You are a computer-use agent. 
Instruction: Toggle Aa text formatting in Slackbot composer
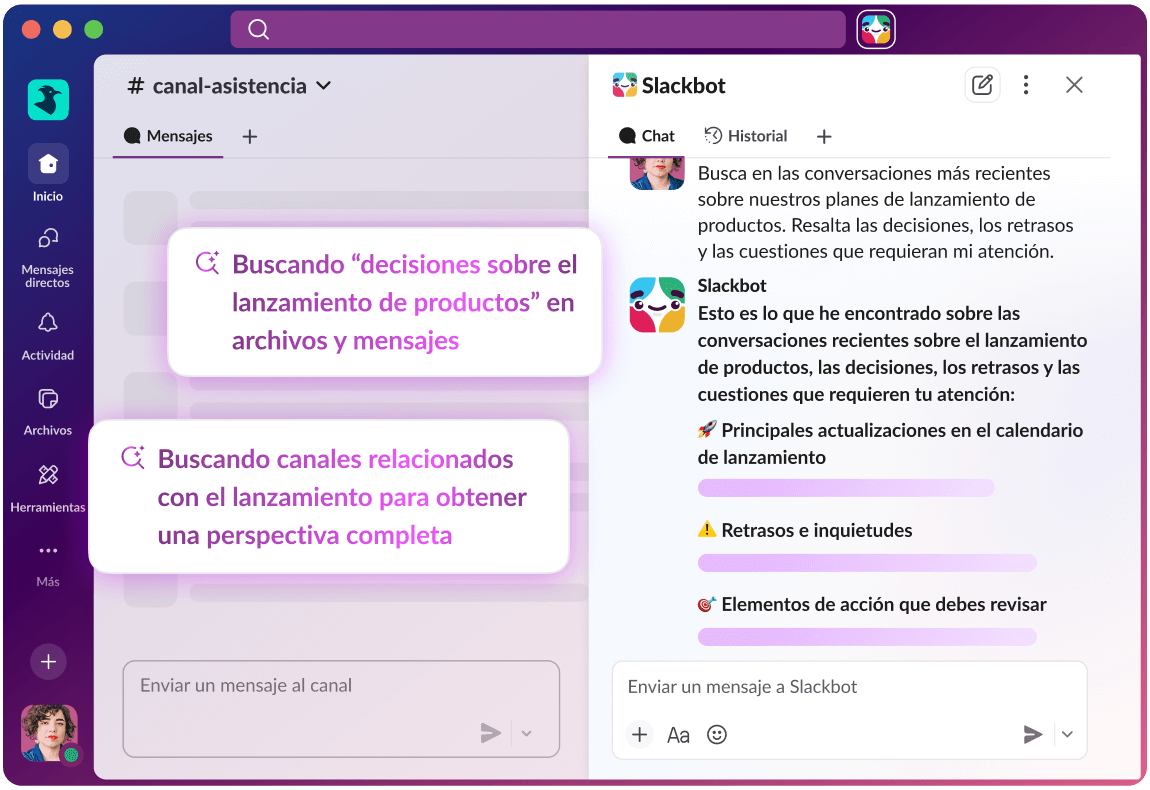(678, 735)
